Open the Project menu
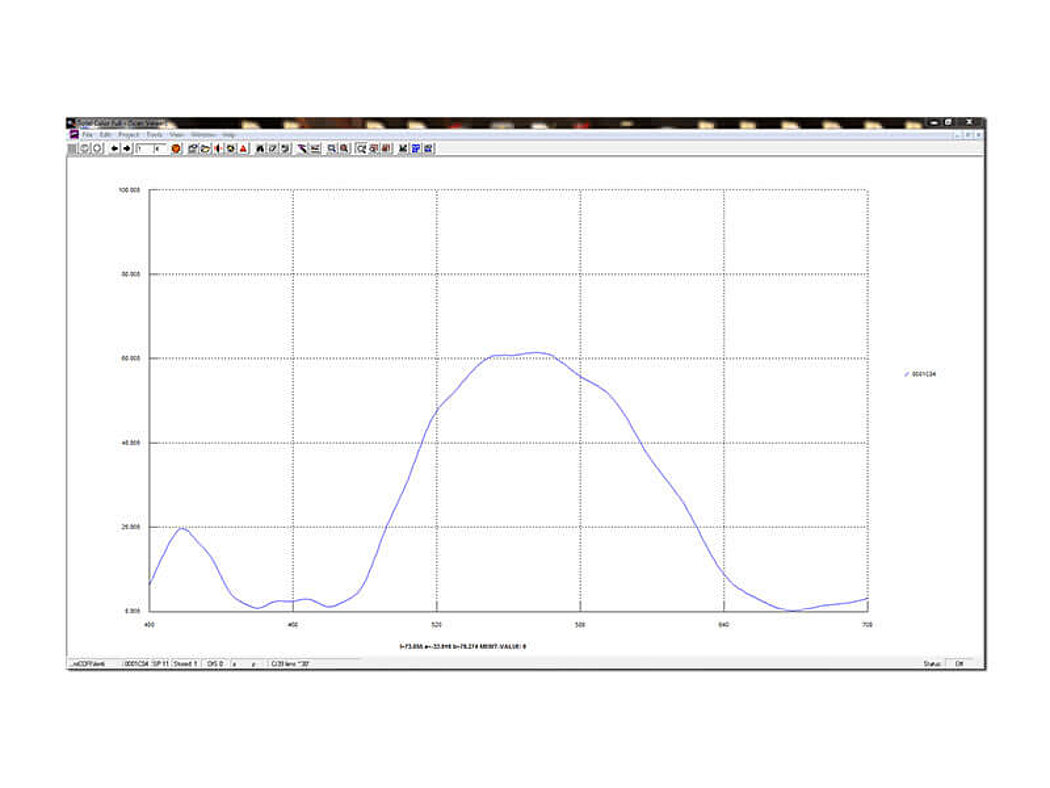 pyautogui.click(x=127, y=133)
